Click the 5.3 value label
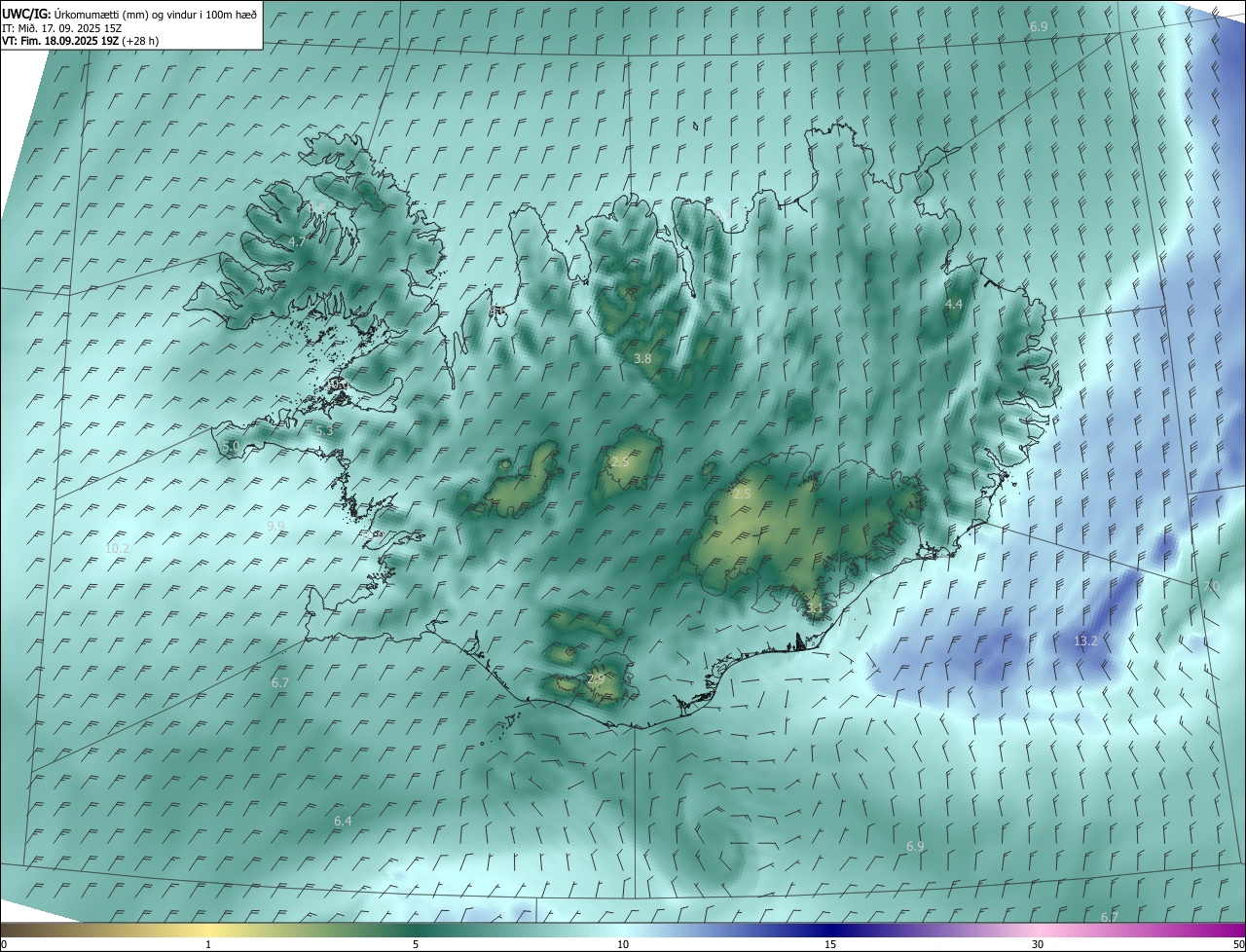Screen dimensions: 1246x952 coord(324,430)
